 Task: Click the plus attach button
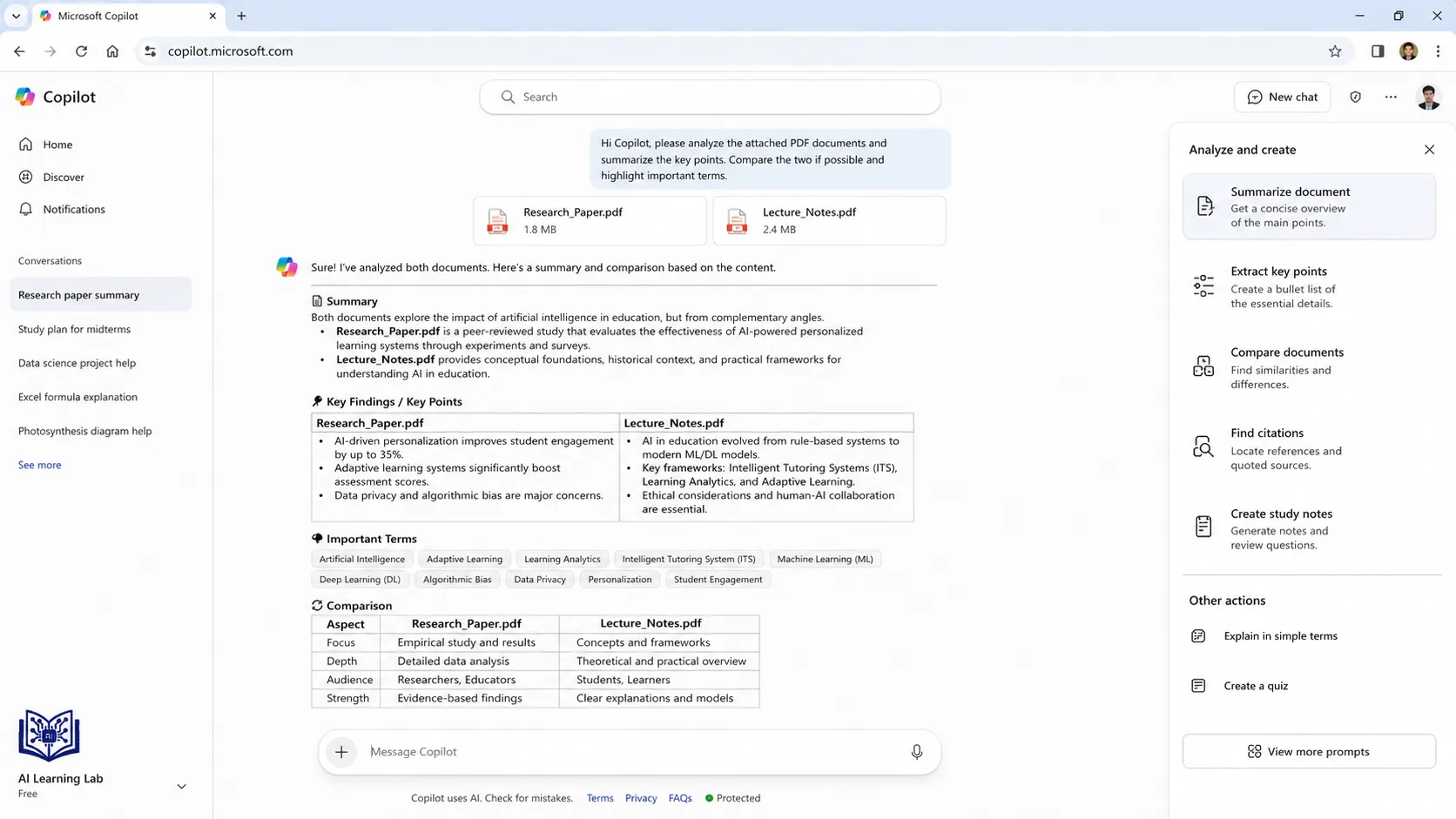[341, 751]
